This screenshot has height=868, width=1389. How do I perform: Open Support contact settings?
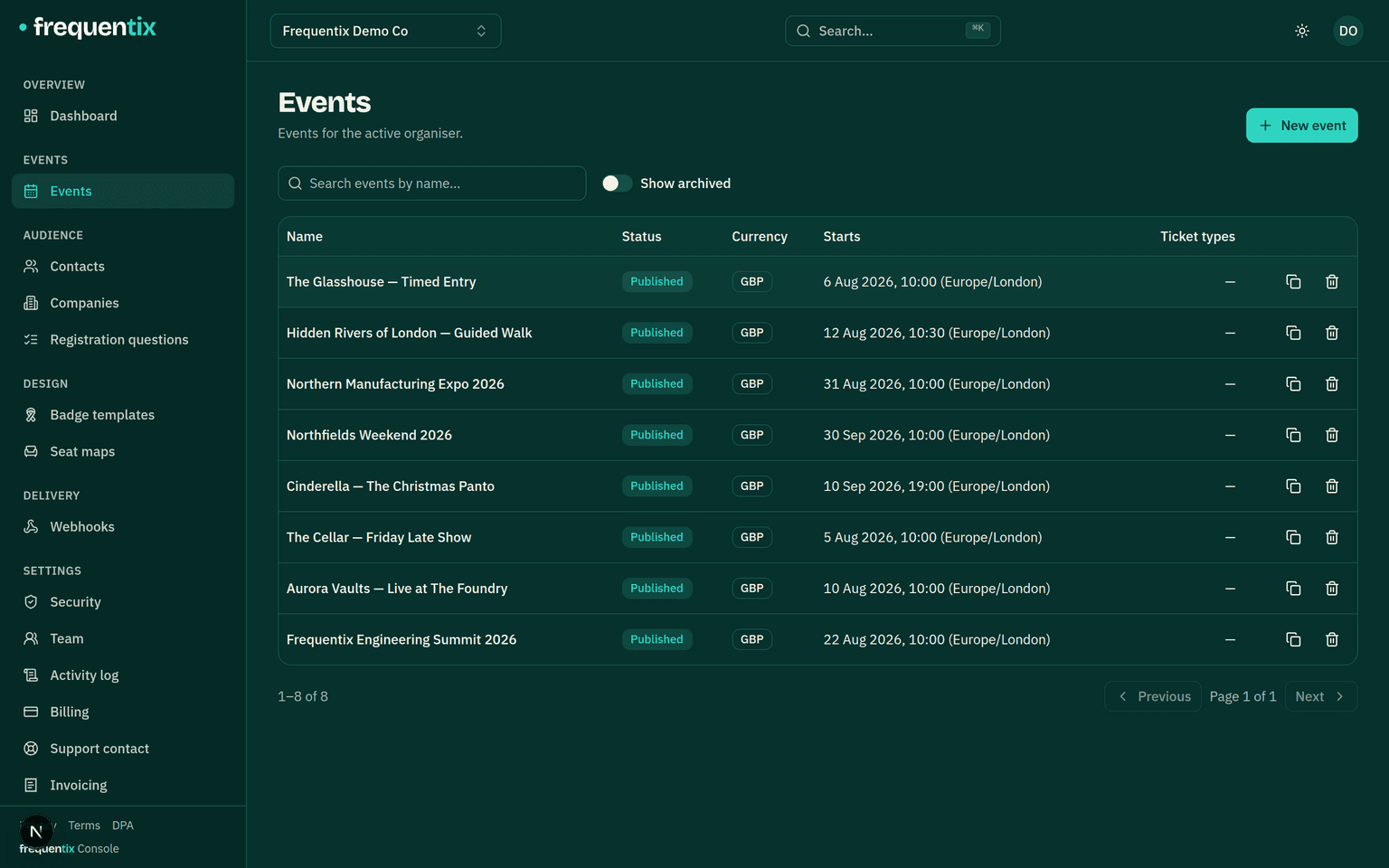[123, 749]
